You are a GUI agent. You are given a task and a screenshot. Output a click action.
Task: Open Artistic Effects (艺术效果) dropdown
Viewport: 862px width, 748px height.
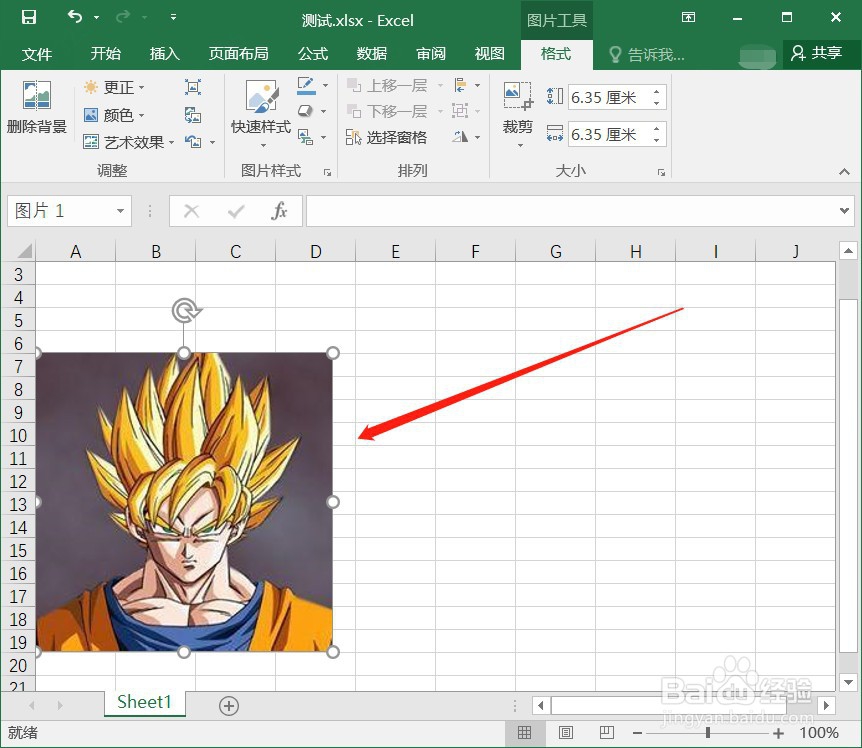click(129, 142)
